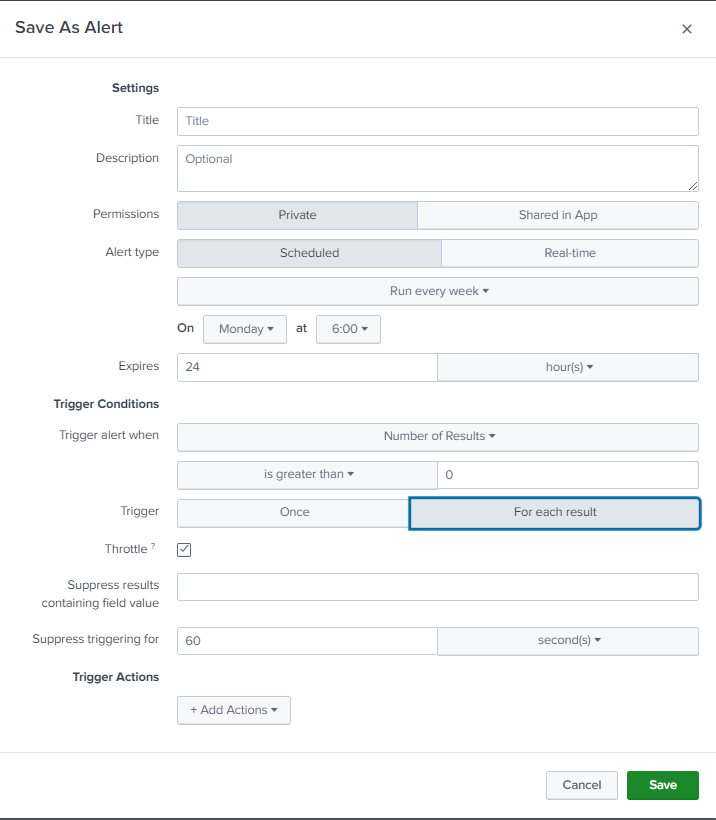Set Permissions to Private
The image size is (716, 820).
(x=297, y=215)
